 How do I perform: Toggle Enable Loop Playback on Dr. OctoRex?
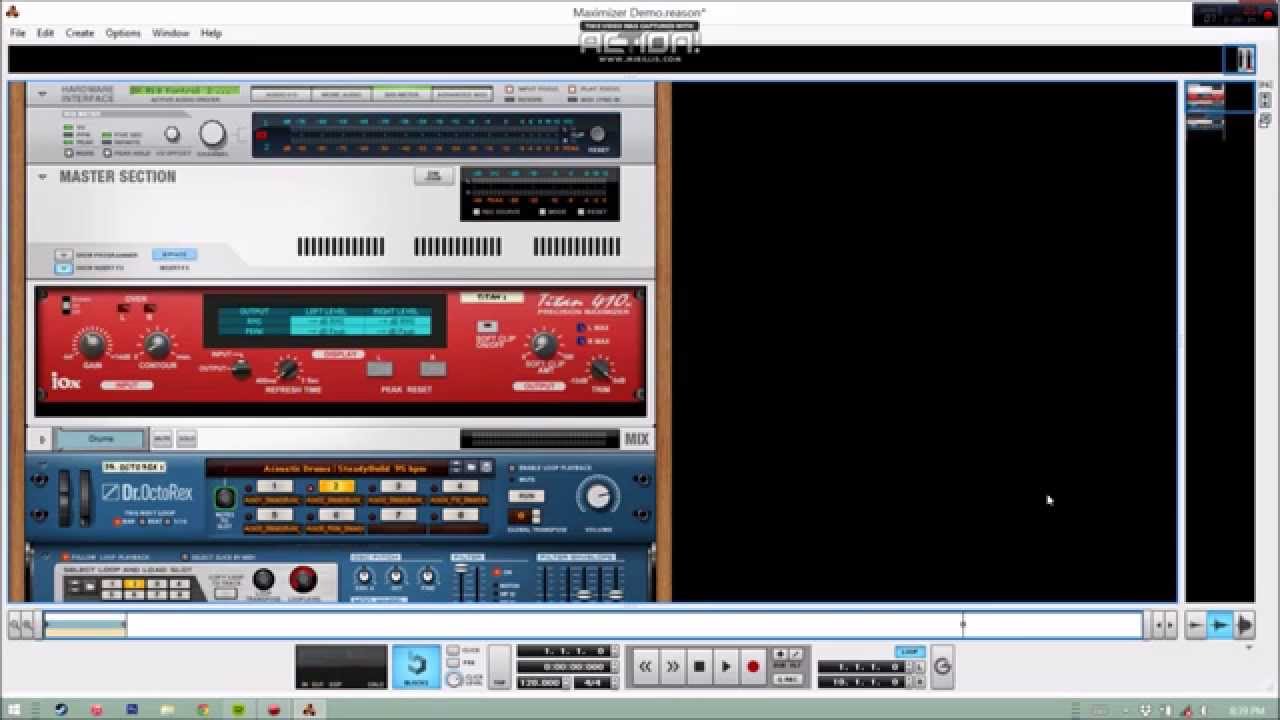513,467
